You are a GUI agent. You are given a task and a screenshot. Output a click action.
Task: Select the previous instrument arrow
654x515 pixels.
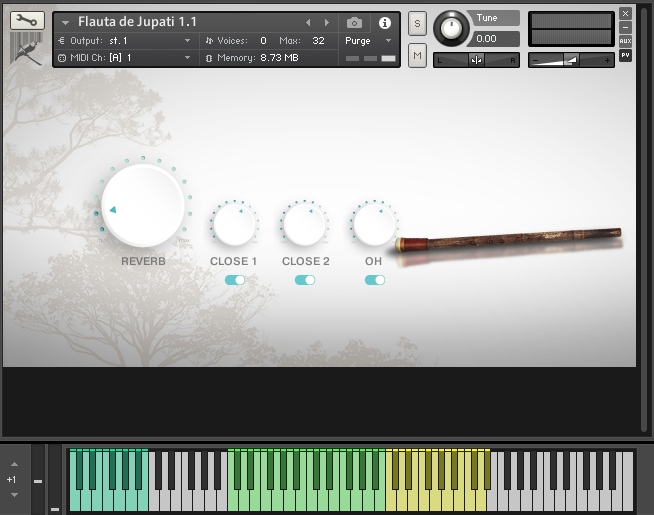(x=308, y=22)
